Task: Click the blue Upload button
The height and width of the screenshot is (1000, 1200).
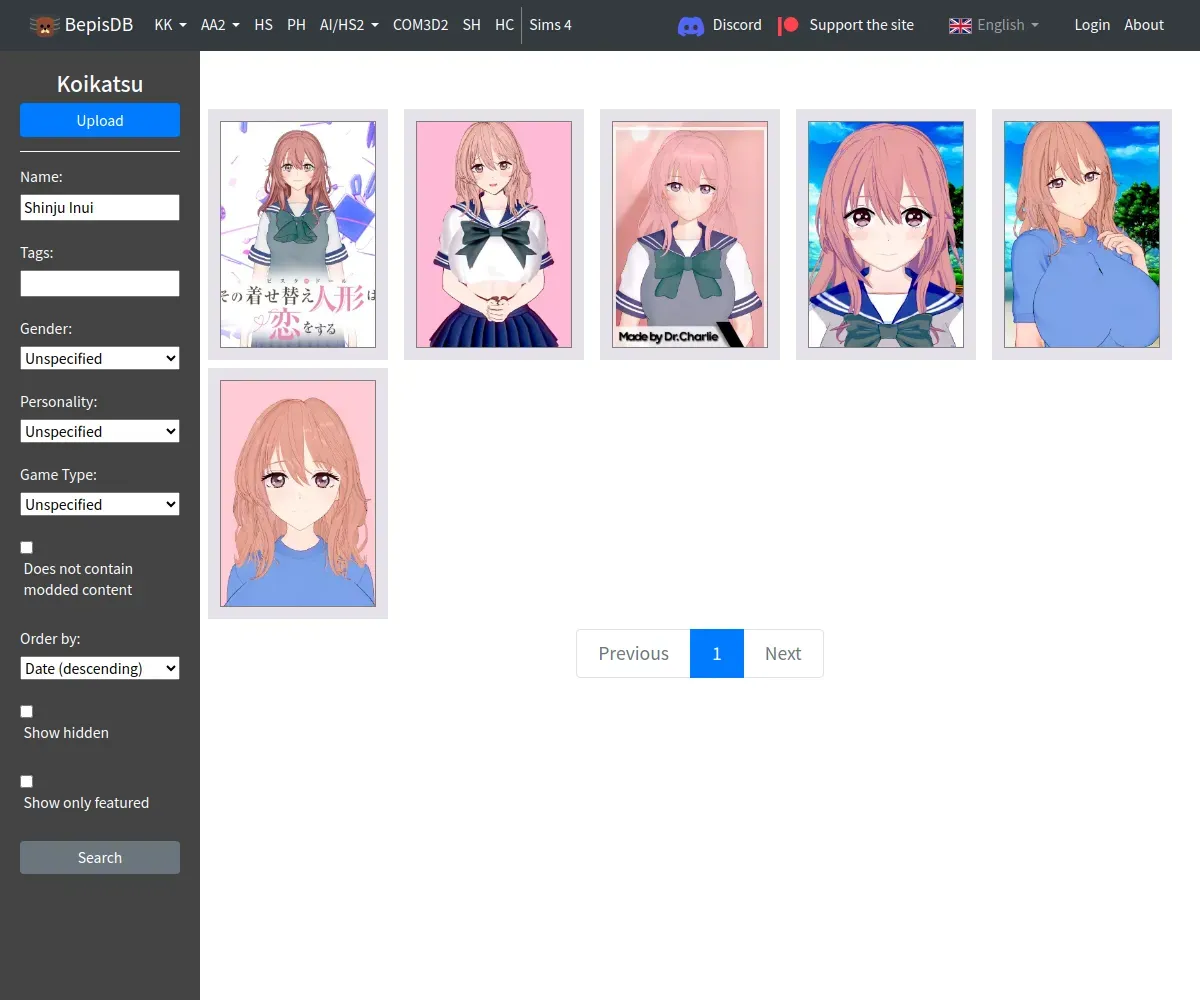Action: click(100, 120)
